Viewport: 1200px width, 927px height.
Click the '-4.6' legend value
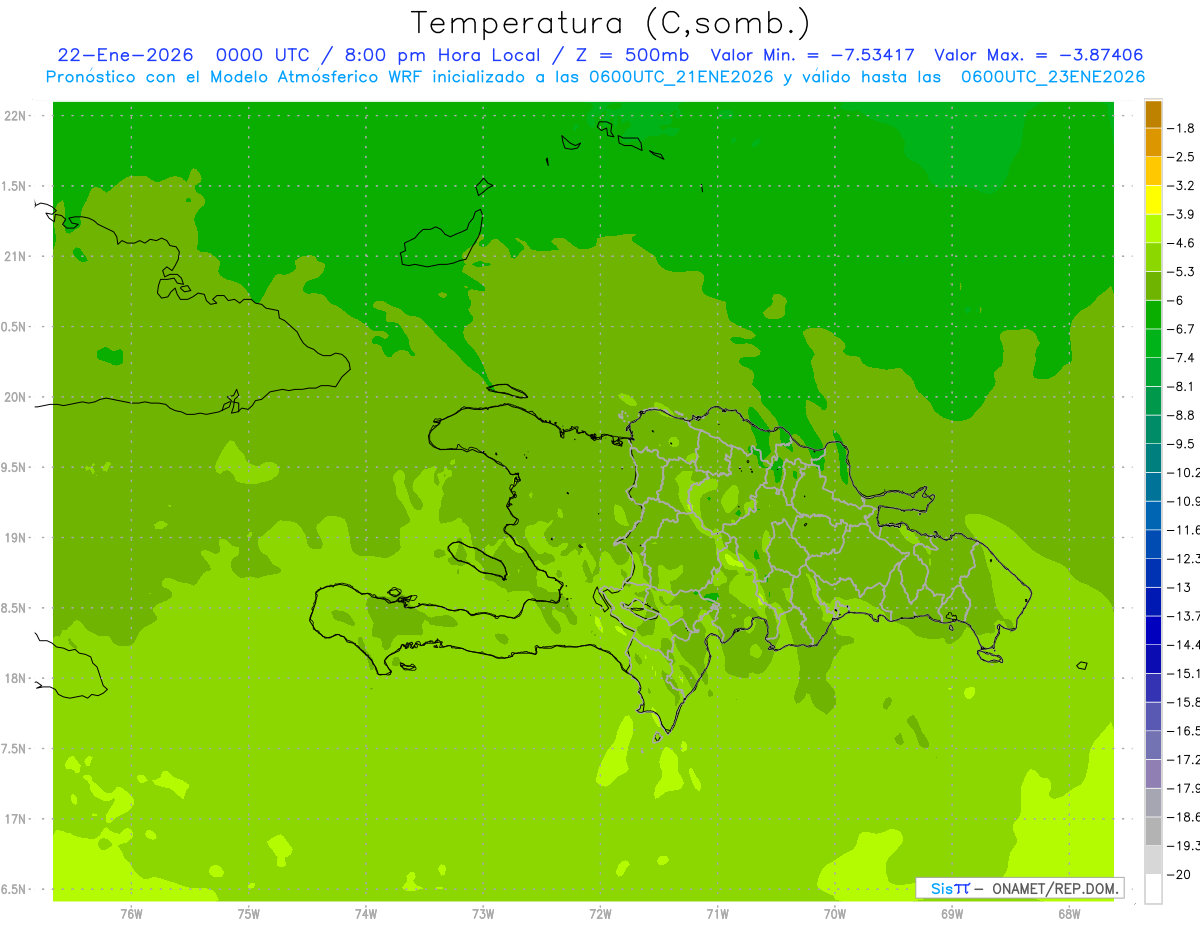[x=1181, y=243]
